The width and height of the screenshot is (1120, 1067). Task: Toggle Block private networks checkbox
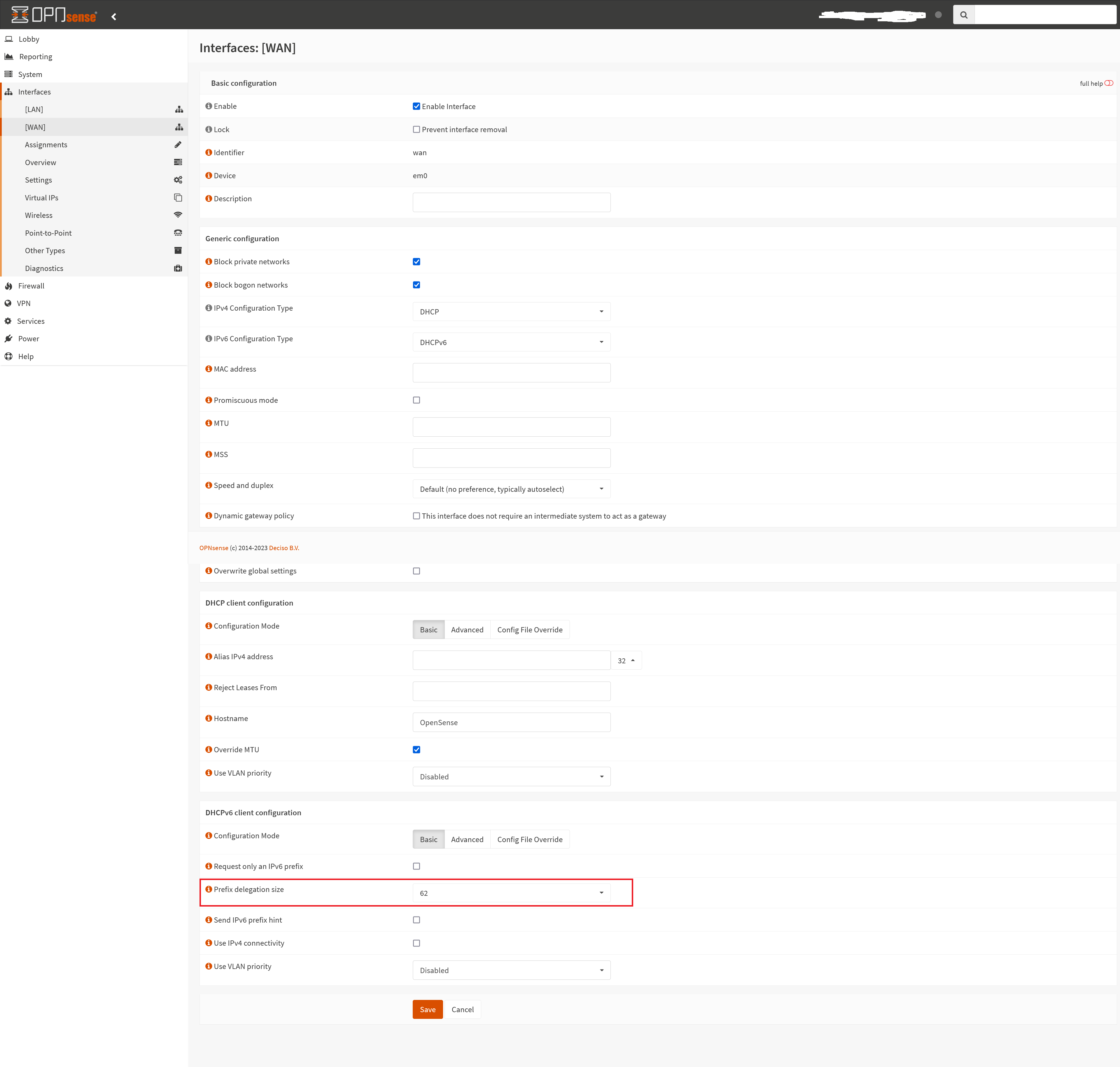416,262
